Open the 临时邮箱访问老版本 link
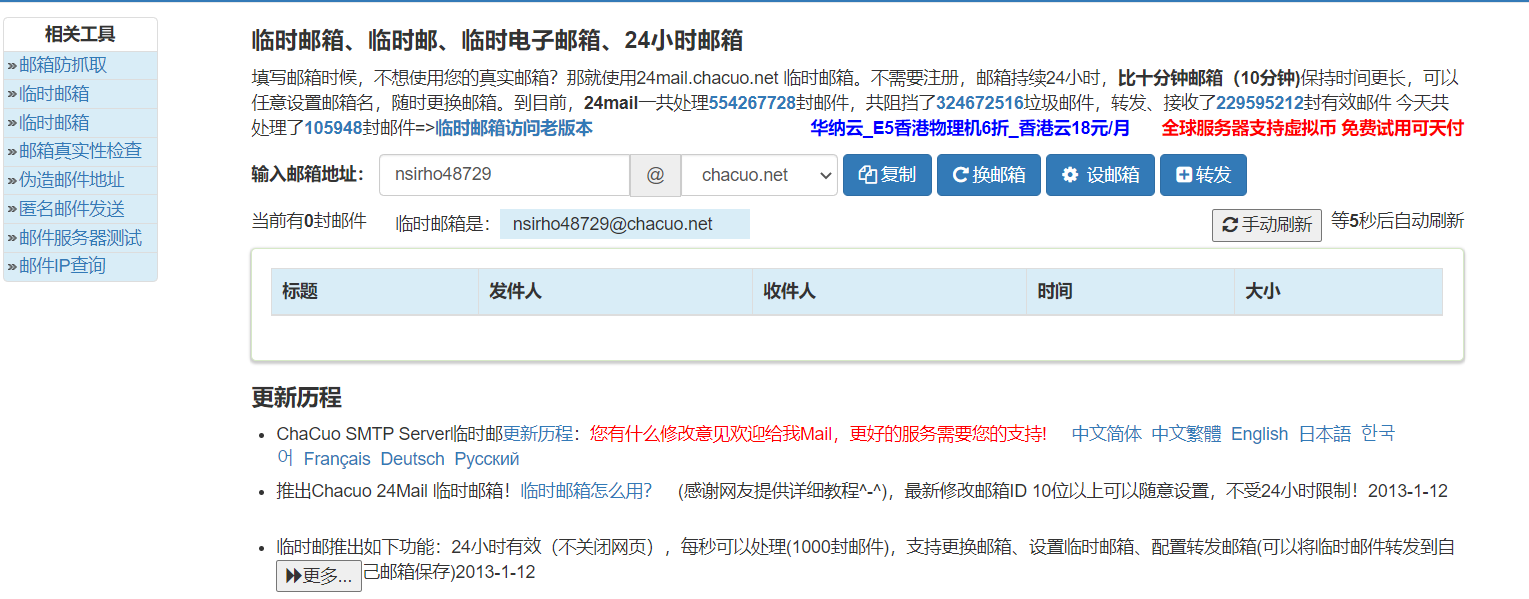 tap(514, 128)
